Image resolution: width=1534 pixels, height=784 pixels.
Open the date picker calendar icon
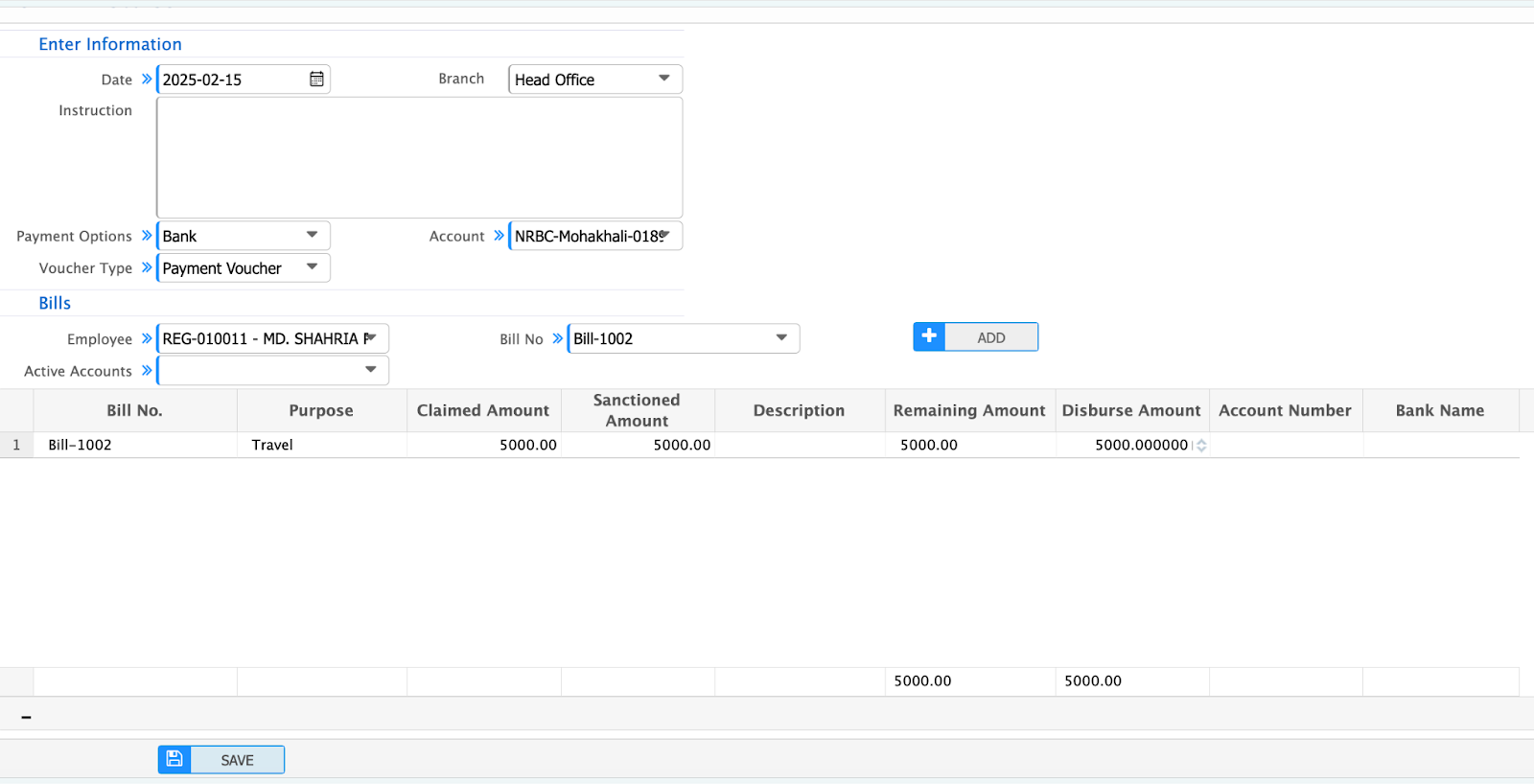point(316,80)
